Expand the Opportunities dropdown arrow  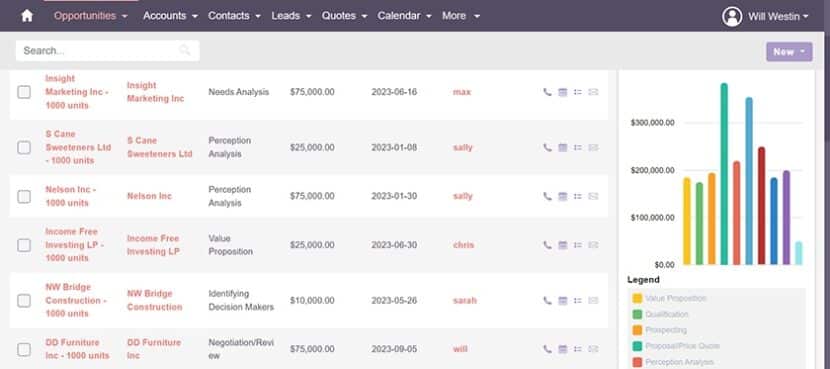(125, 16)
